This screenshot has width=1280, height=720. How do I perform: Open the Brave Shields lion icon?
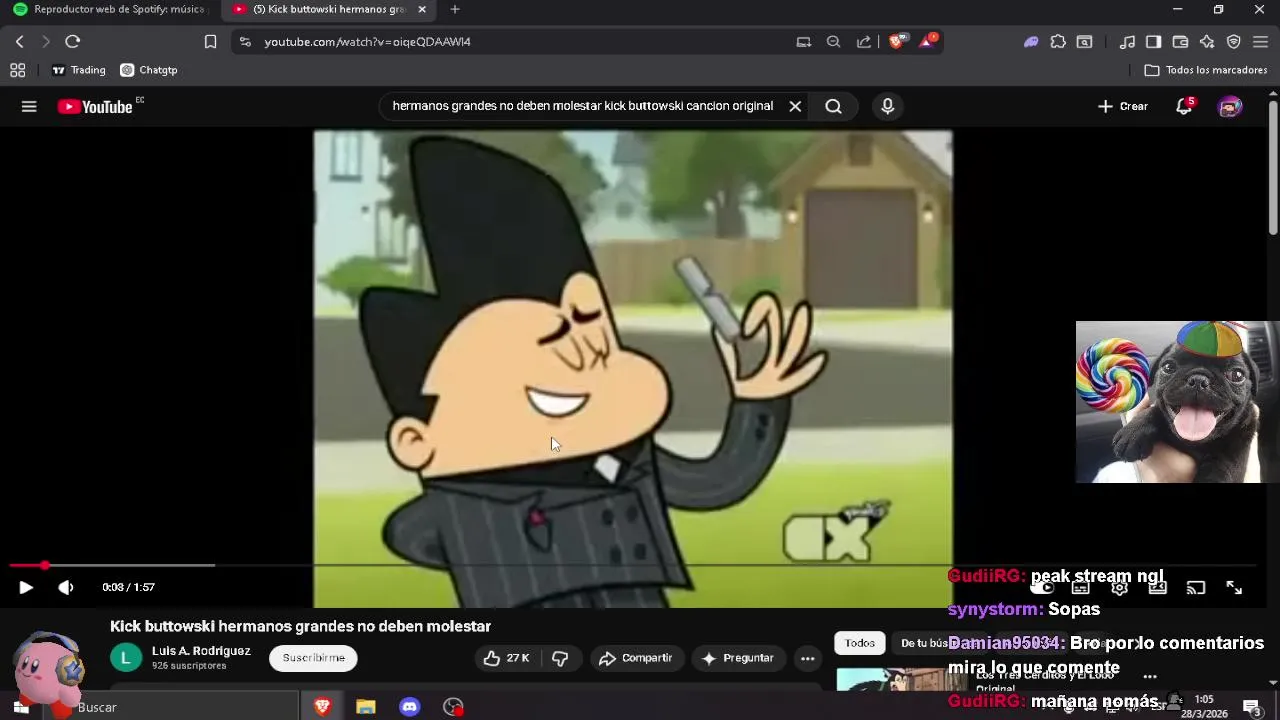coord(897,41)
